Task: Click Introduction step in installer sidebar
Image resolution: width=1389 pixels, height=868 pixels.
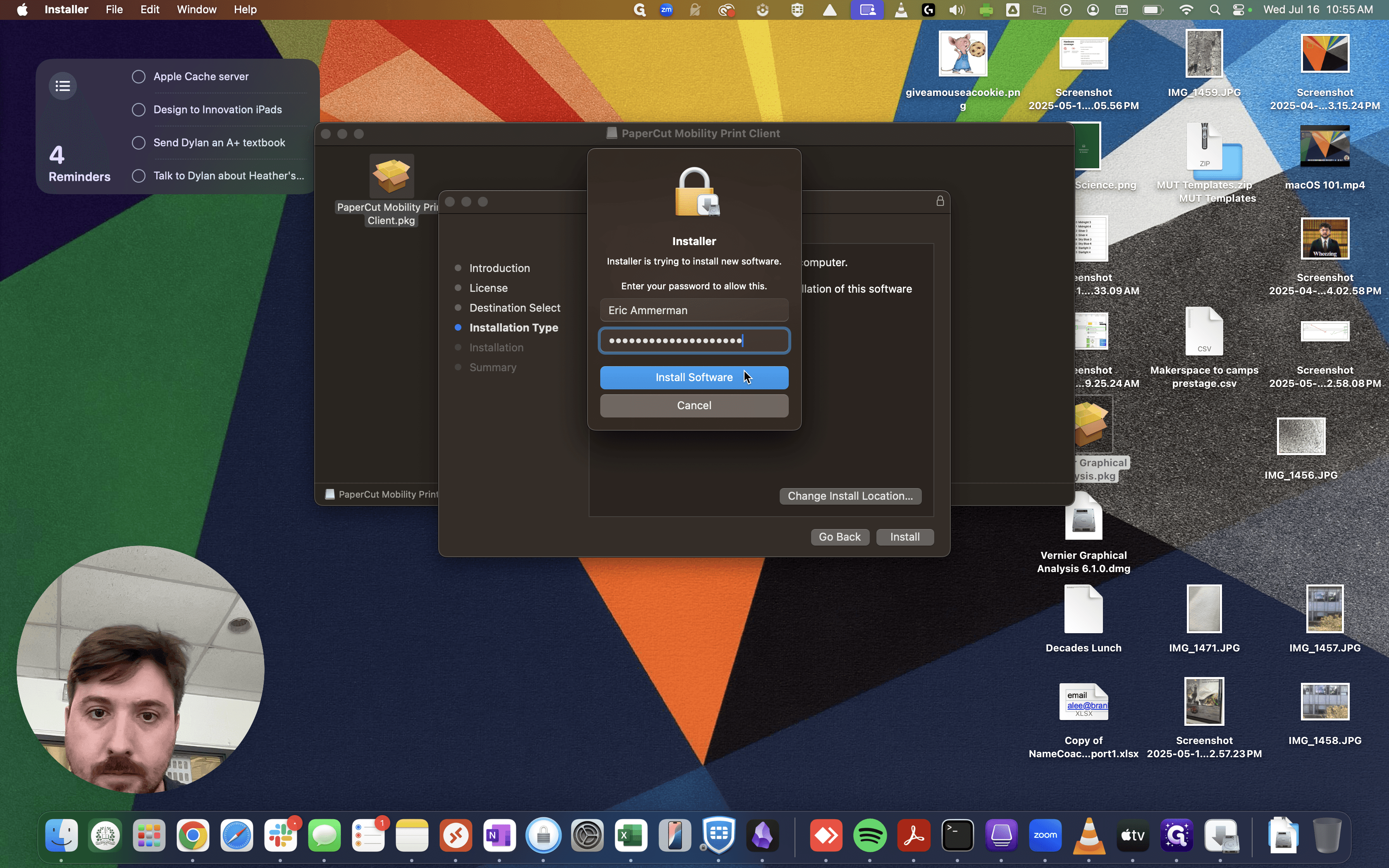Action: coord(499,268)
